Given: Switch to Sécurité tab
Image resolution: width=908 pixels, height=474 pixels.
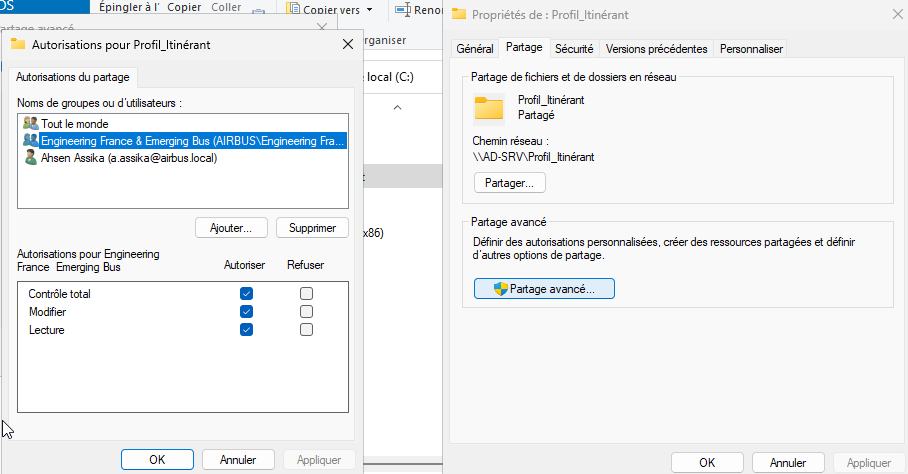Looking at the screenshot, I should click(x=574, y=49).
